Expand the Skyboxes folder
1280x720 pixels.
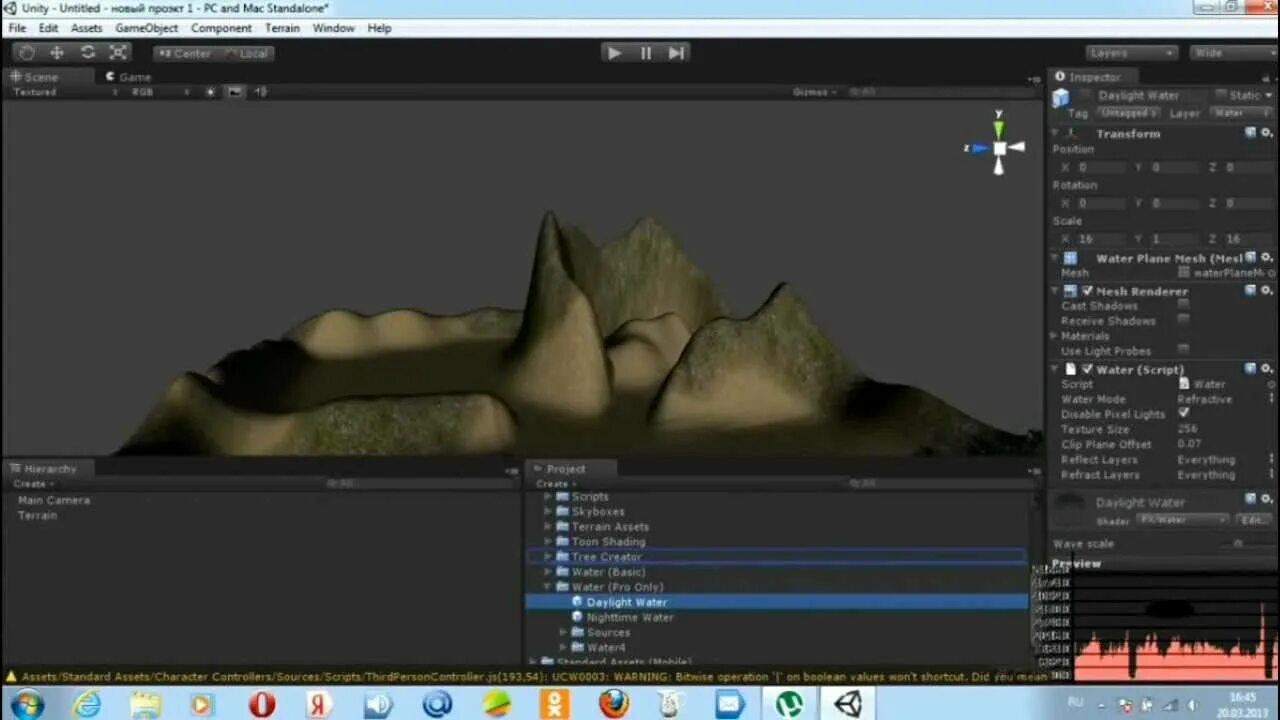[547, 512]
